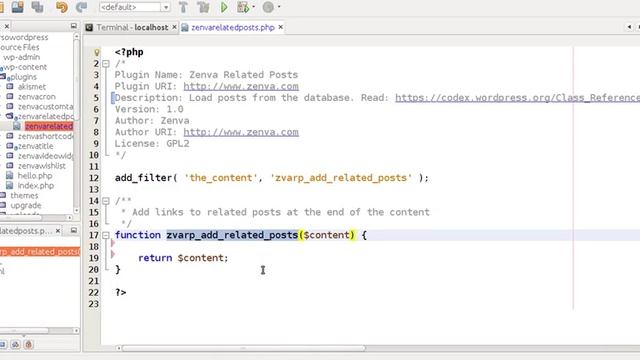This screenshot has height=360, width=640.
Task: Click the zenvacron folder icon
Action: pyautogui.click(x=10, y=97)
